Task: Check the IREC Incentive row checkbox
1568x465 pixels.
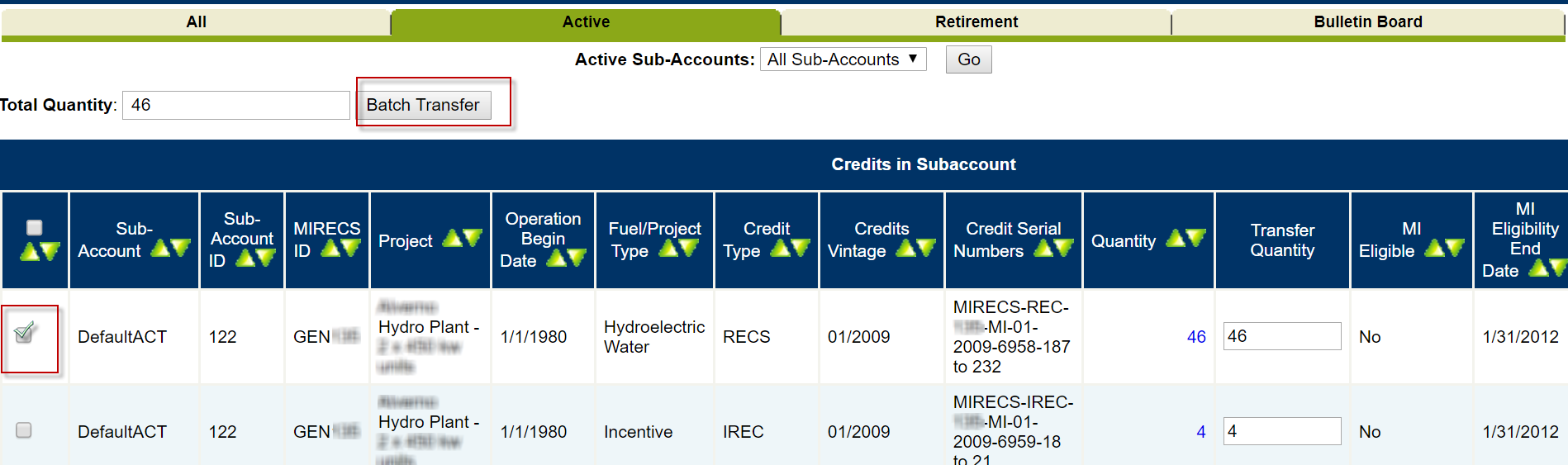Action: (x=24, y=430)
